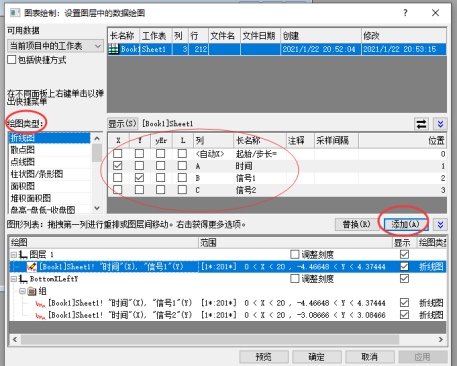
Task: Click the plot list horizontal scrollbar thumb
Action: pyautogui.click(x=210, y=340)
